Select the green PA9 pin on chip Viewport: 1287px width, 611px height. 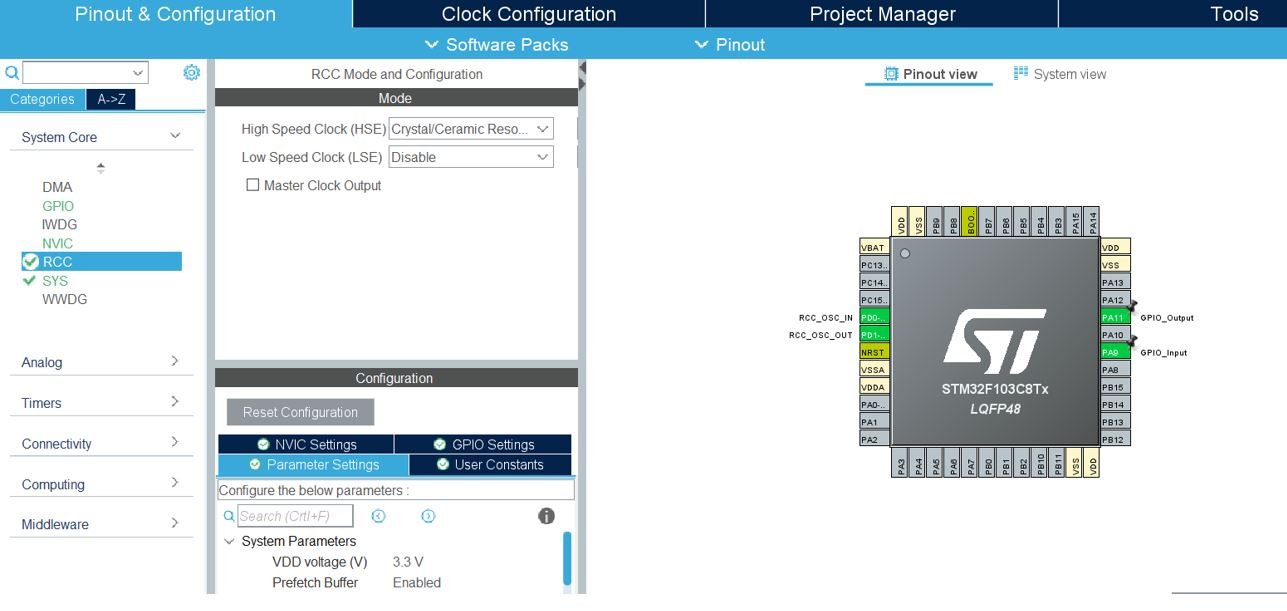point(1115,352)
